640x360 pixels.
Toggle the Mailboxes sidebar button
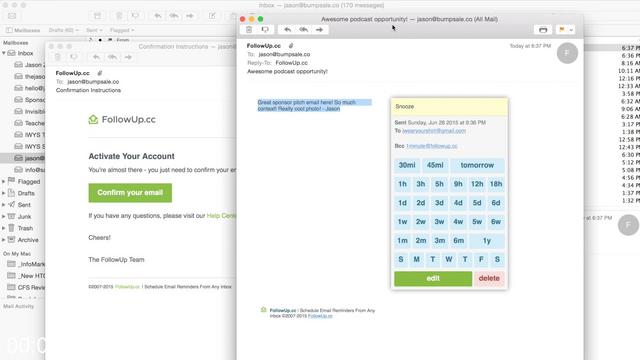coord(23,30)
